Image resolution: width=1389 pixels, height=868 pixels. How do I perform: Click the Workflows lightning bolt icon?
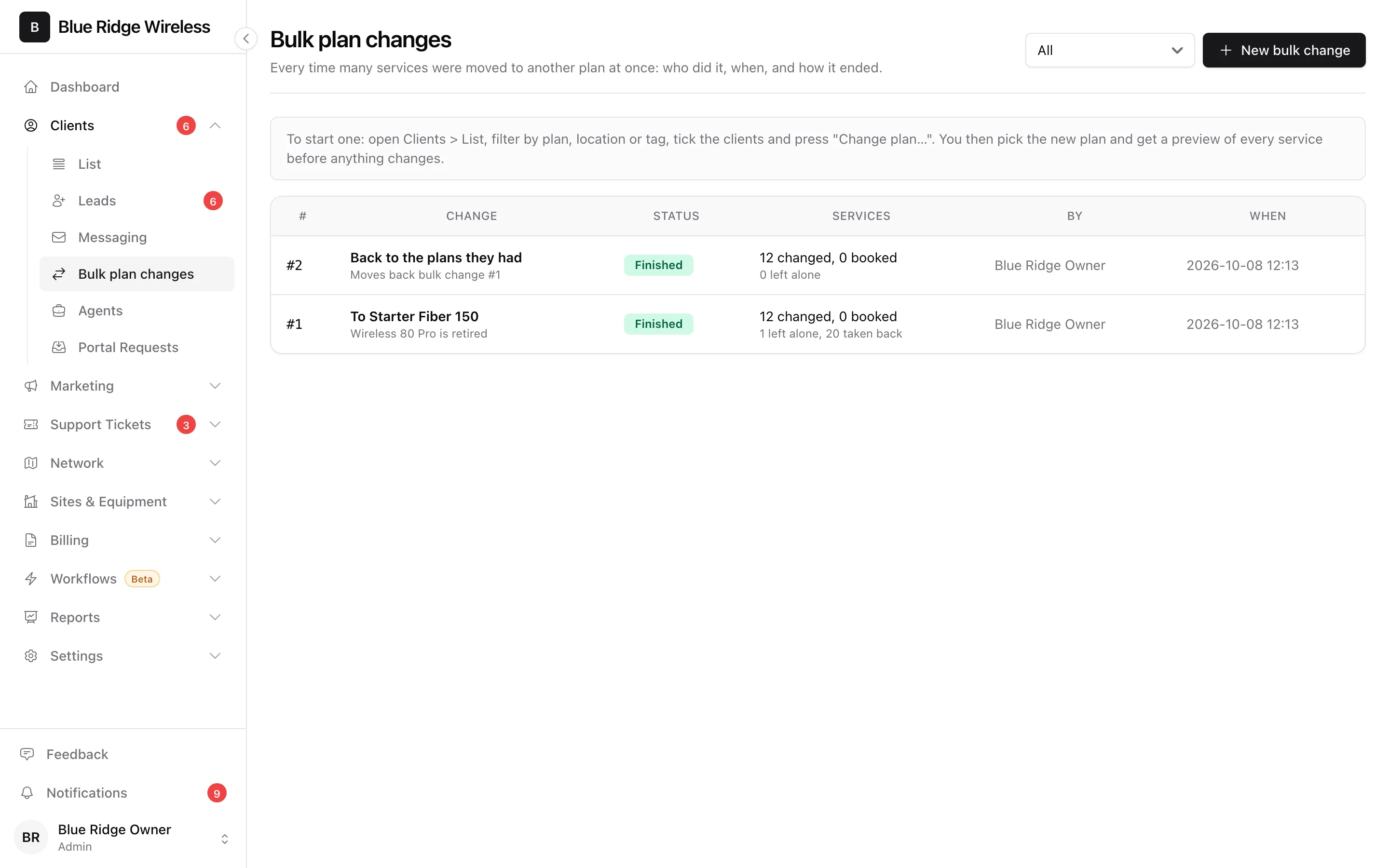tap(31, 579)
